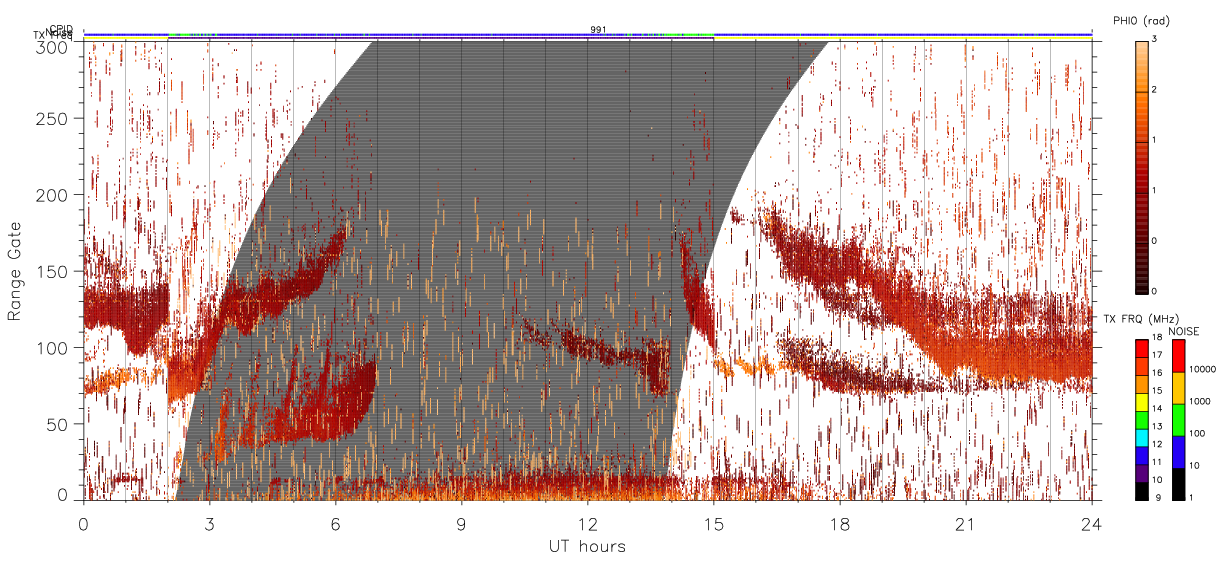Click the 'UT hours' x-axis title
The width and height of the screenshot is (1228, 567).
[587, 546]
